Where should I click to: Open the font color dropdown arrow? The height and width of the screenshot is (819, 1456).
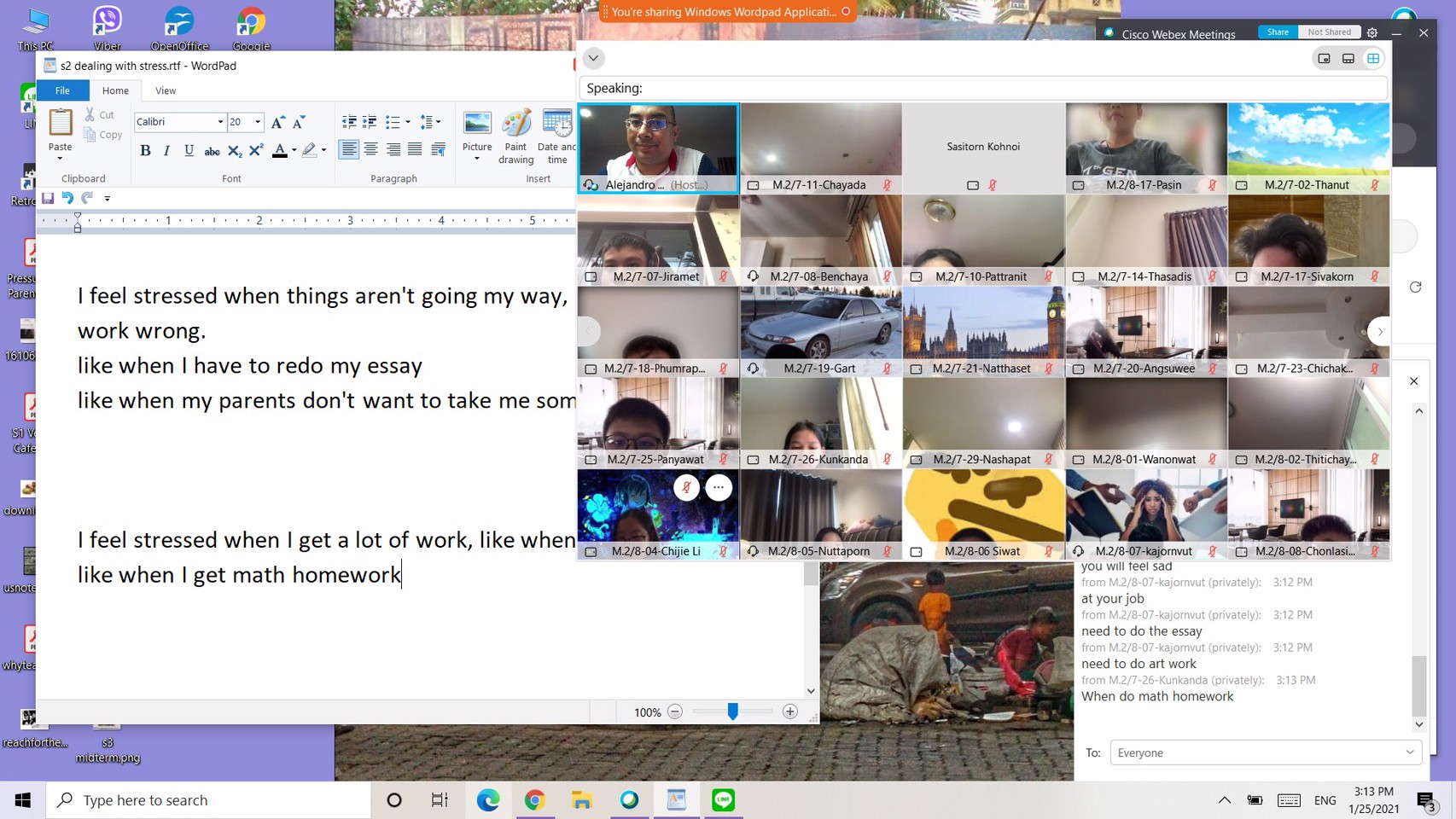[x=294, y=151]
